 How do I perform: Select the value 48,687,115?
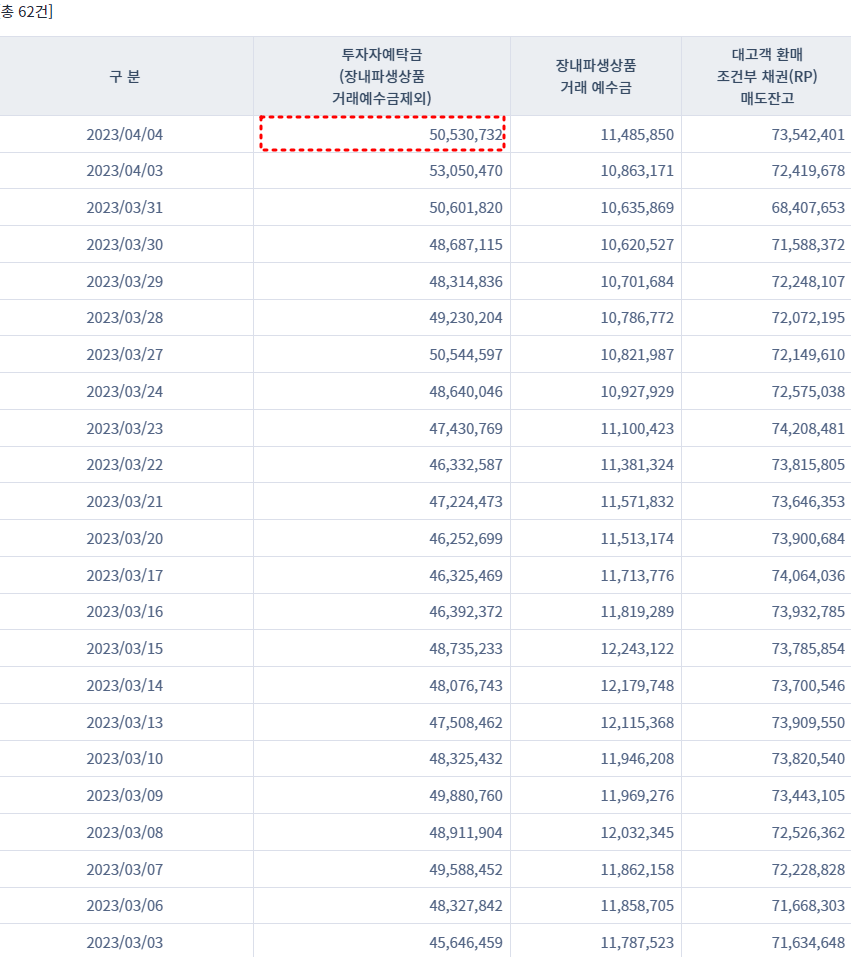(466, 244)
